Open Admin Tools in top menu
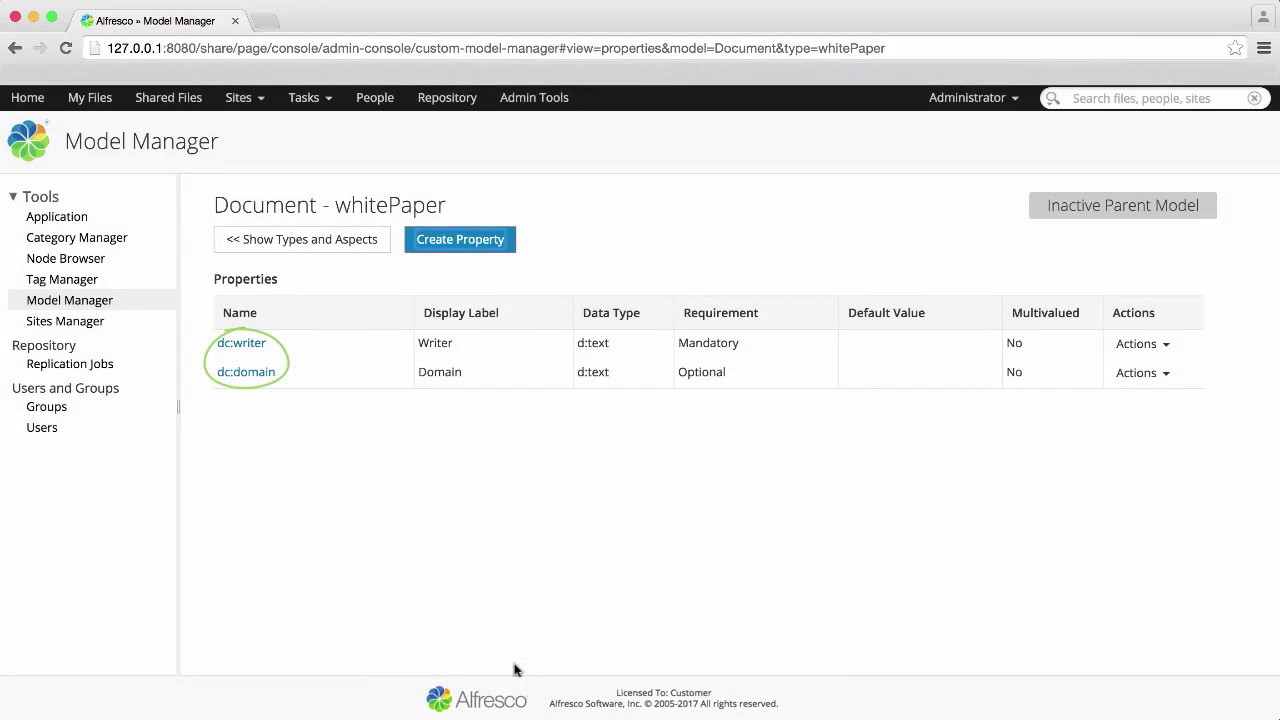The width and height of the screenshot is (1280, 720). click(x=534, y=98)
